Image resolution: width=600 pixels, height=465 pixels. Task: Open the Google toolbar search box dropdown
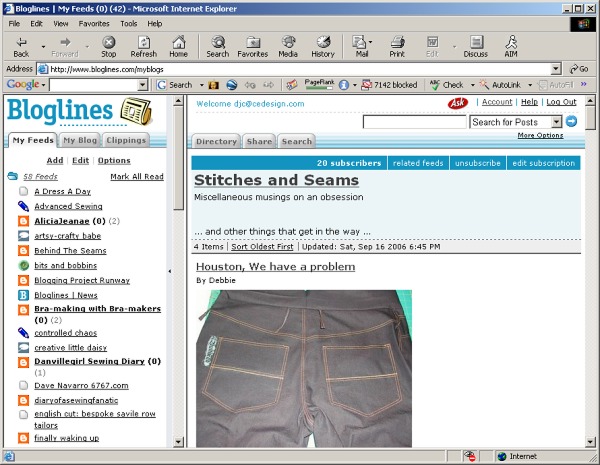click(x=145, y=85)
